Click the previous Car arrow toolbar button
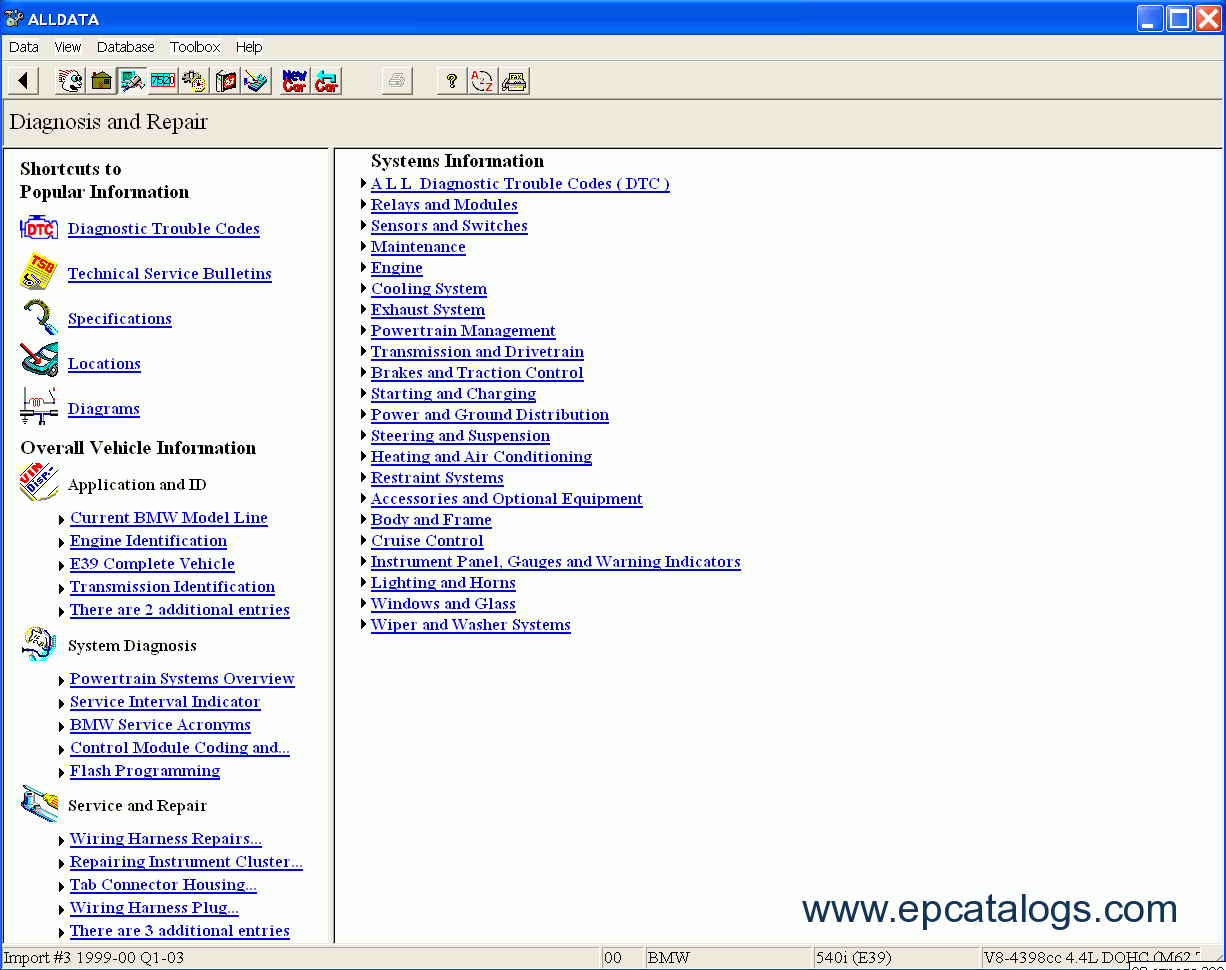1226x970 pixels. (326, 81)
